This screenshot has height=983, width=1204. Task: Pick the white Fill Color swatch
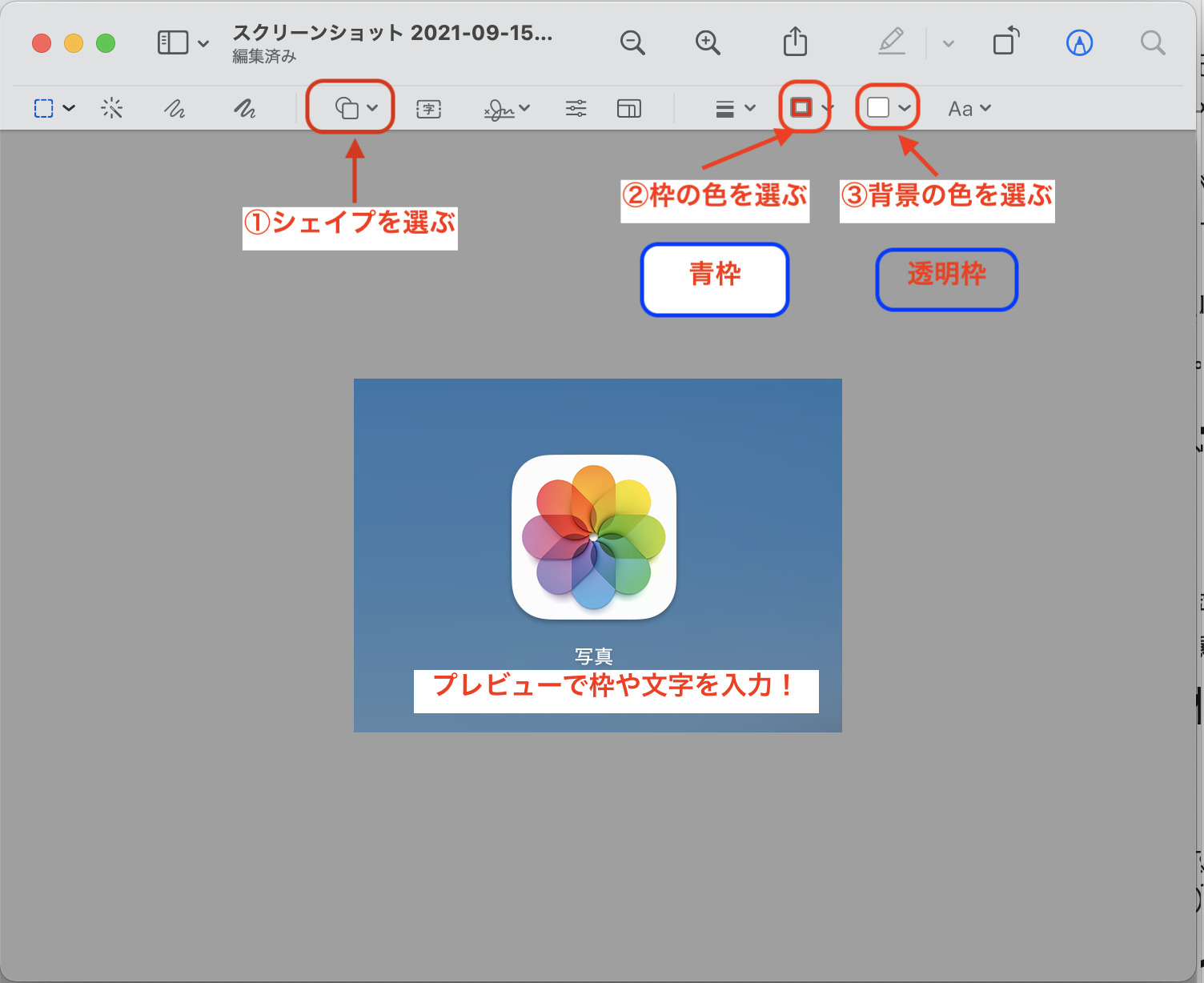pyautogui.click(x=878, y=107)
